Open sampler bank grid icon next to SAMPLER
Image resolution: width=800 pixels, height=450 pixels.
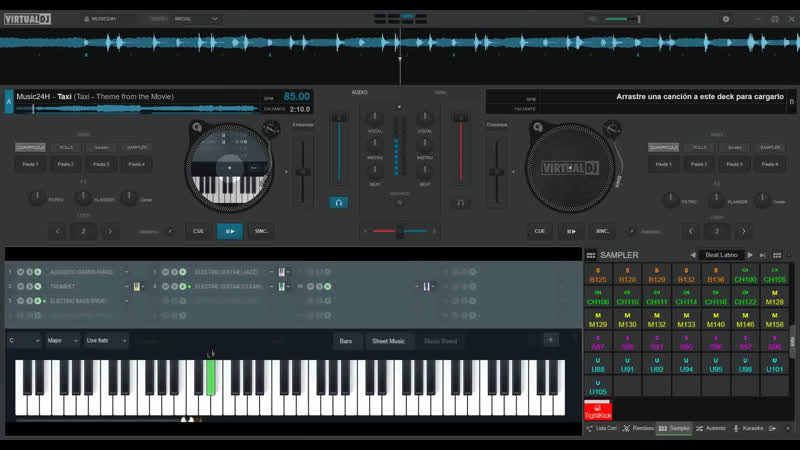[x=591, y=255]
